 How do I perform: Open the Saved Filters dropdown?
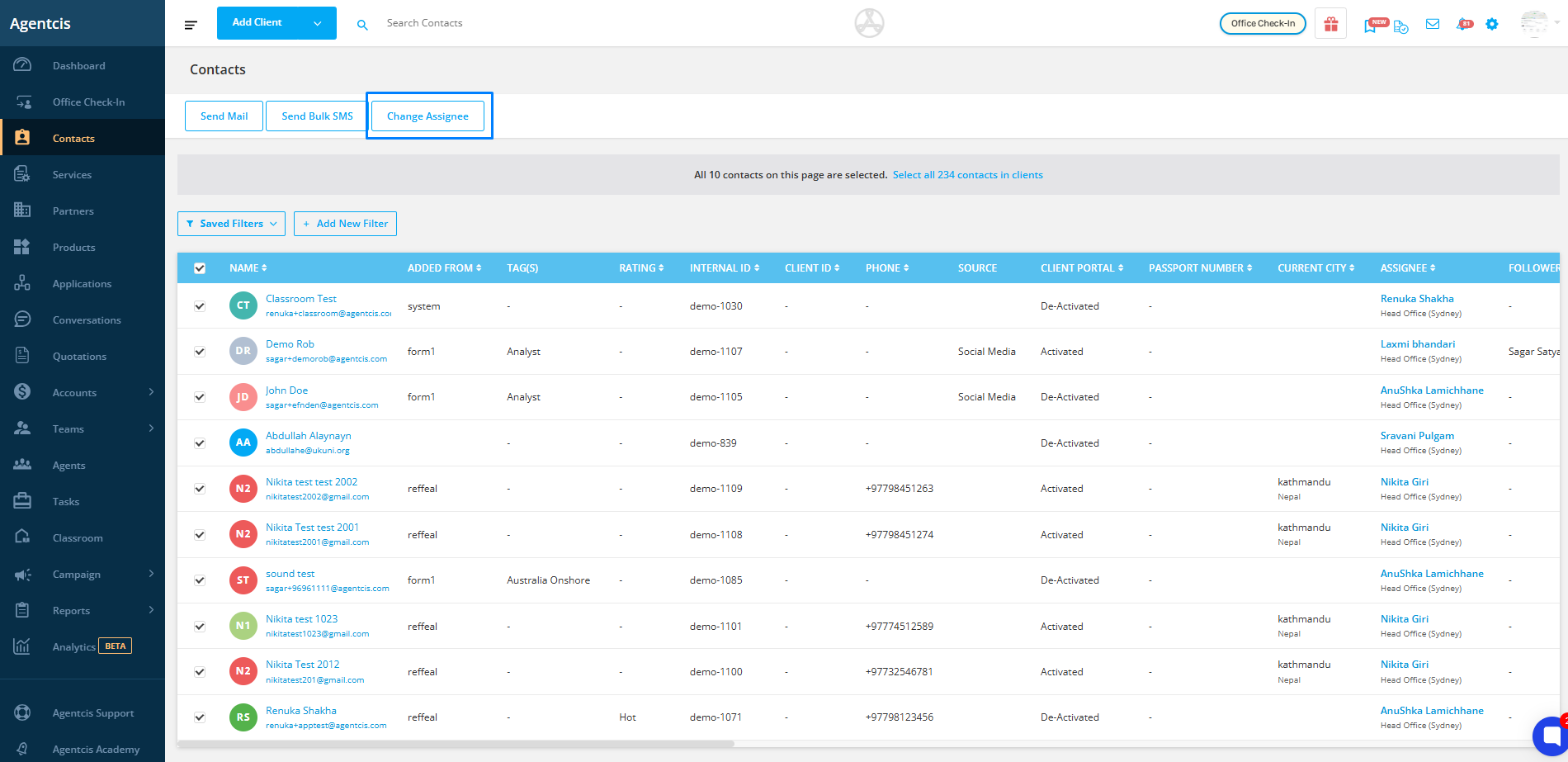tap(231, 224)
